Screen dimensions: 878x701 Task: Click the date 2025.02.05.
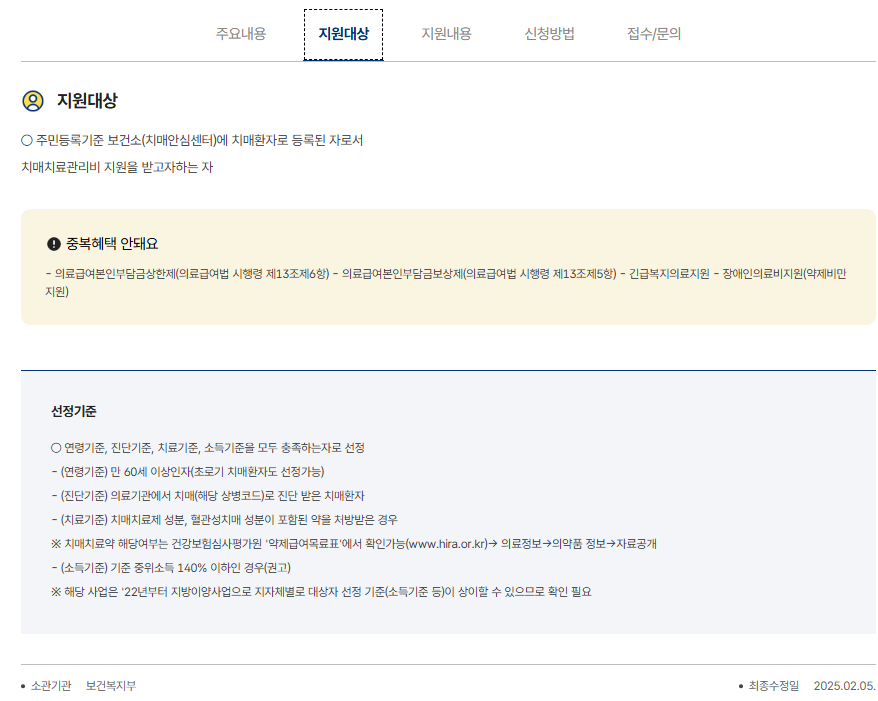click(844, 686)
